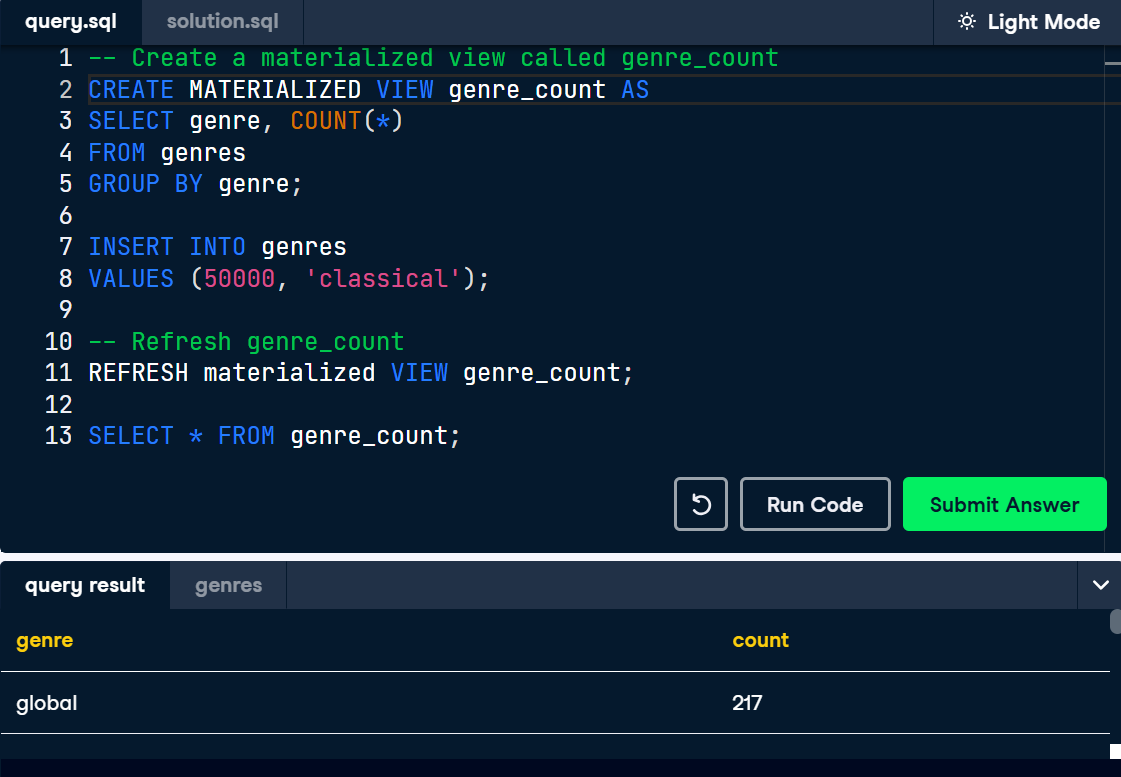Toggle Light Mode theme
Screen dimensions: 1121x777
(x=1028, y=22)
